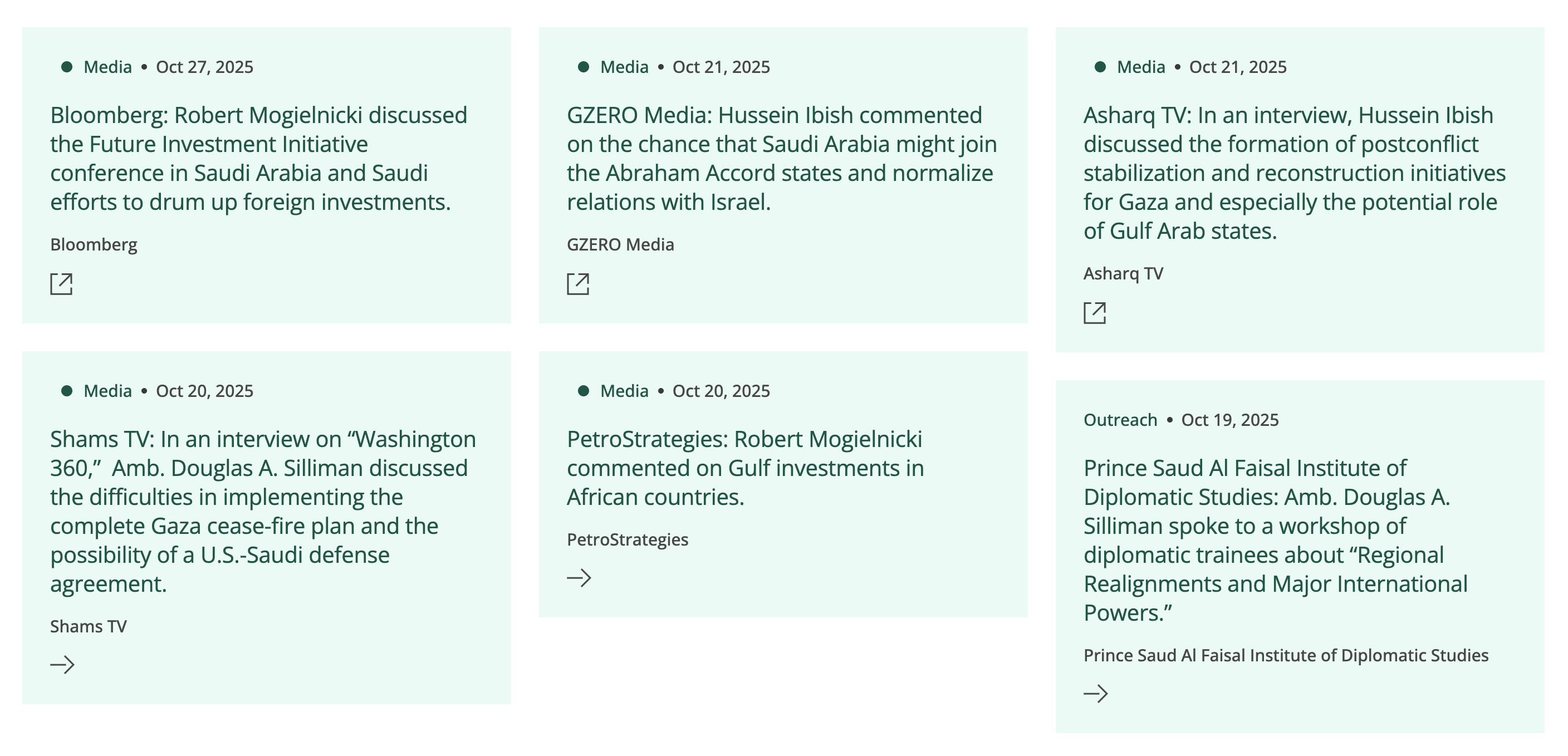1568x756 pixels.
Task: Open Prince Saud Al Faisal Institute headline
Action: (x=1275, y=540)
